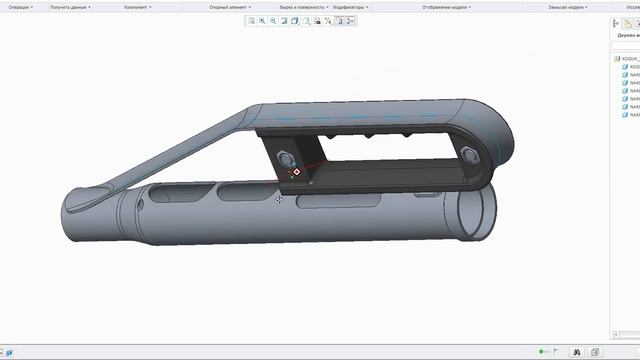The width and height of the screenshot is (640, 360).
Task: Click the browser toggle icon at bottom left
Action: [9, 353]
